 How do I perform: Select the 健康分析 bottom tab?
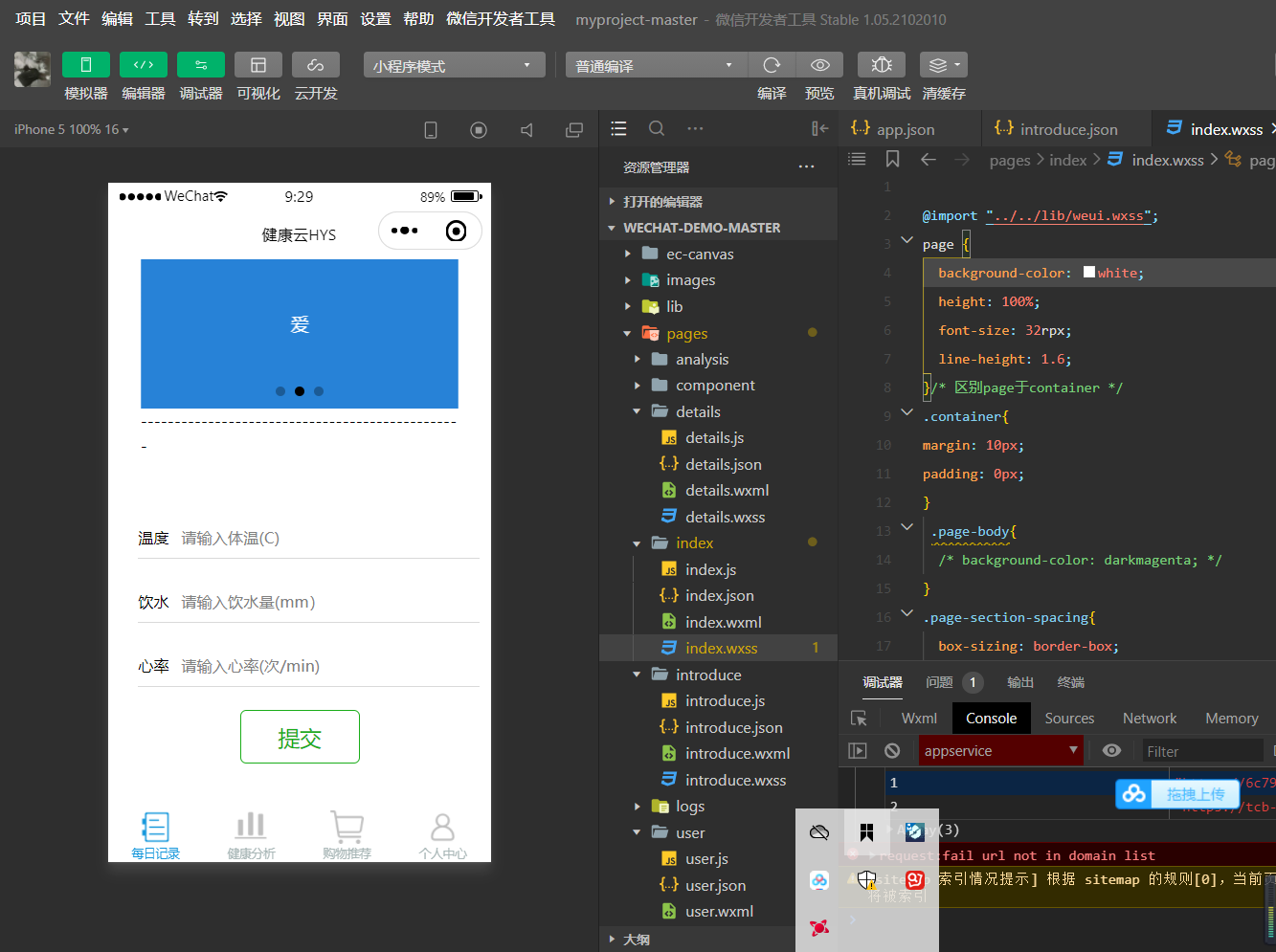251,835
